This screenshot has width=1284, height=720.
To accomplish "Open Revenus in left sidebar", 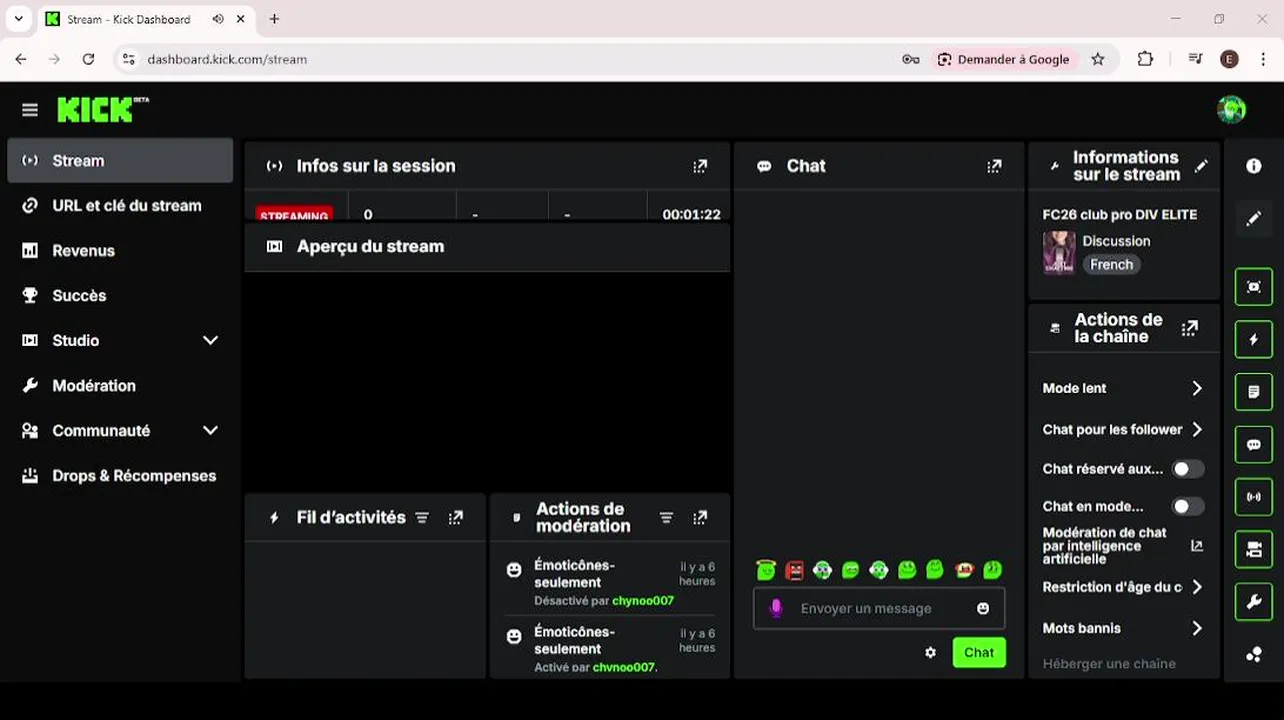I will (120, 251).
